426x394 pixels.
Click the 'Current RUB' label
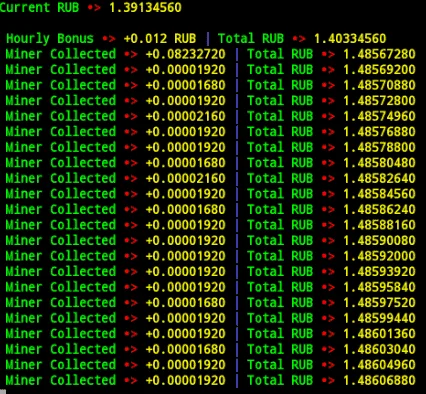(39, 7)
